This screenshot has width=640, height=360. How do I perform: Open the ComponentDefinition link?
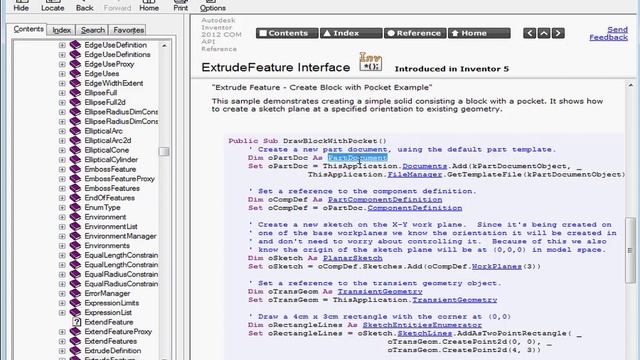pyautogui.click(x=415, y=208)
